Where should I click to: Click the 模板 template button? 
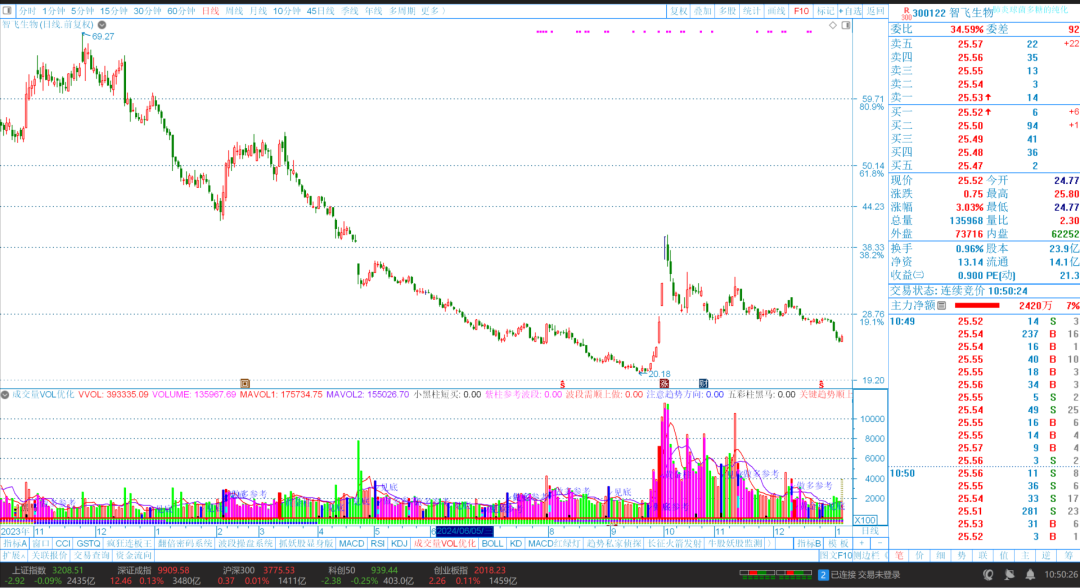(838, 543)
